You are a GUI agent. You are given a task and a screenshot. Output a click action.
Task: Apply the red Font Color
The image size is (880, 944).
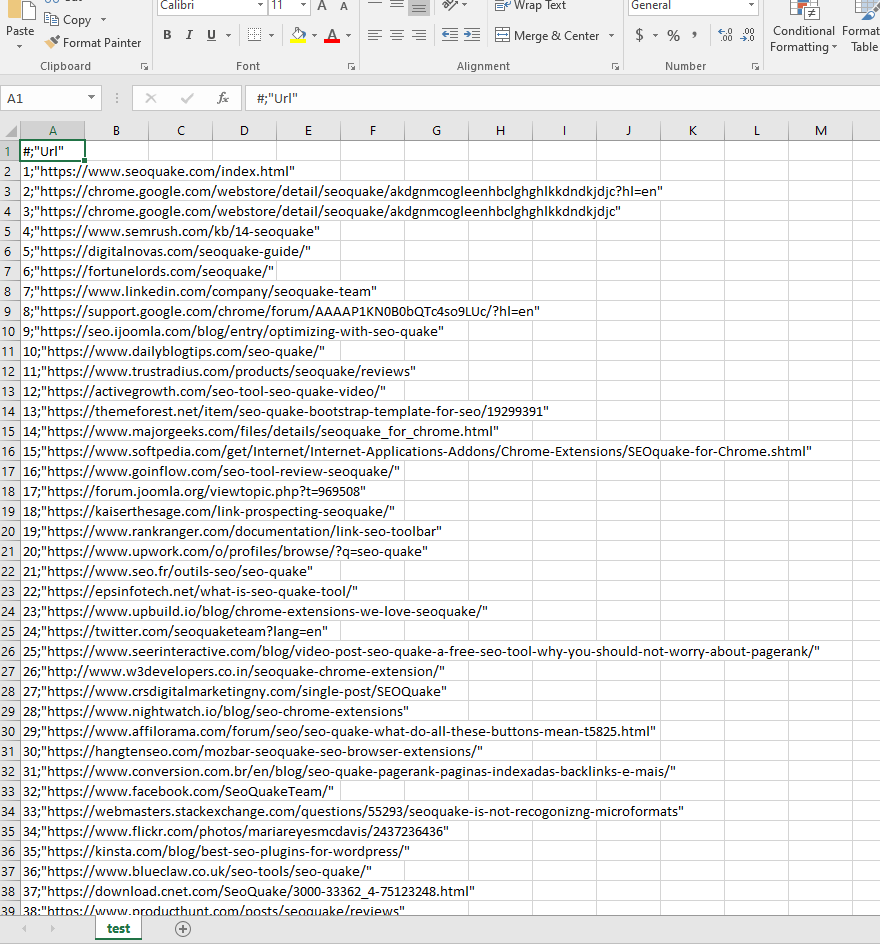(332, 36)
